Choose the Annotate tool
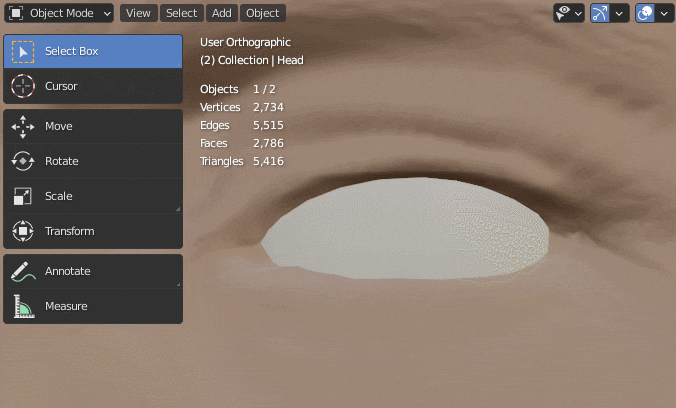This screenshot has width=676, height=408. point(93,271)
